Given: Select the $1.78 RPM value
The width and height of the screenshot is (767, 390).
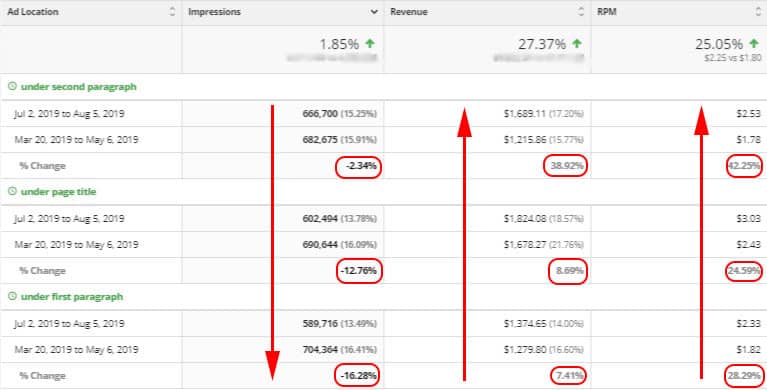Looking at the screenshot, I should [x=748, y=140].
